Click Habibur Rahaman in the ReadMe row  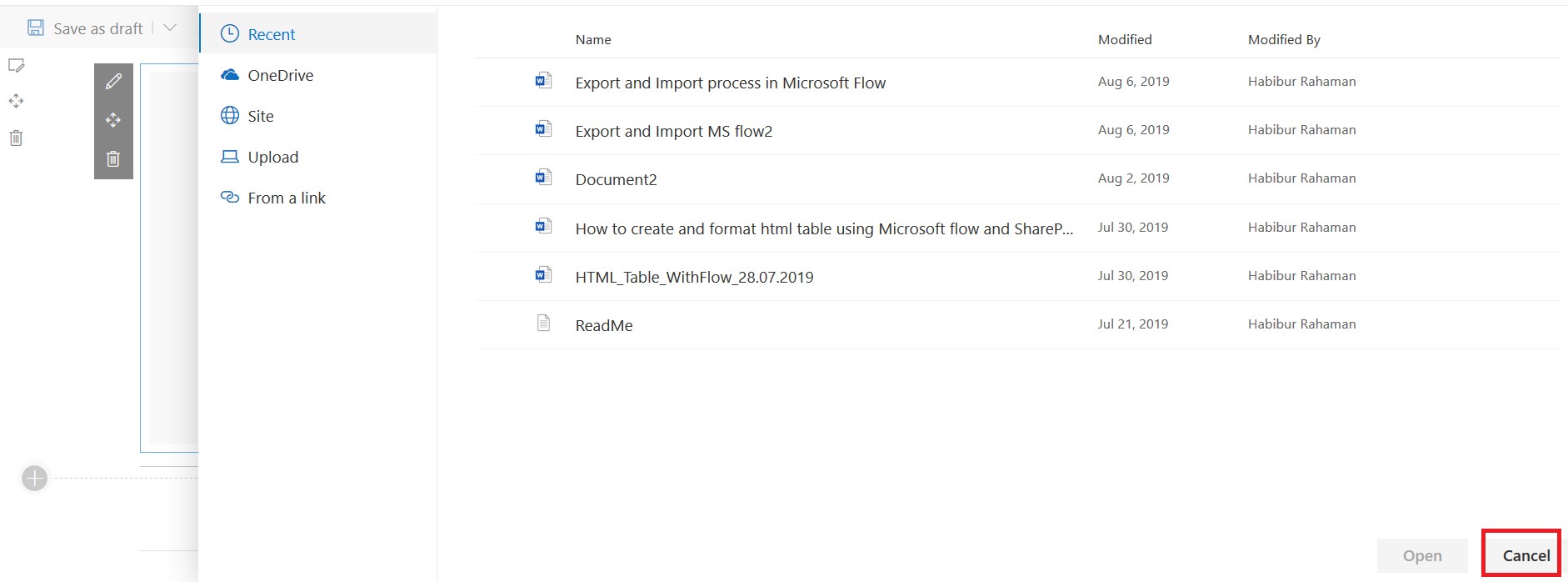coord(1301,324)
